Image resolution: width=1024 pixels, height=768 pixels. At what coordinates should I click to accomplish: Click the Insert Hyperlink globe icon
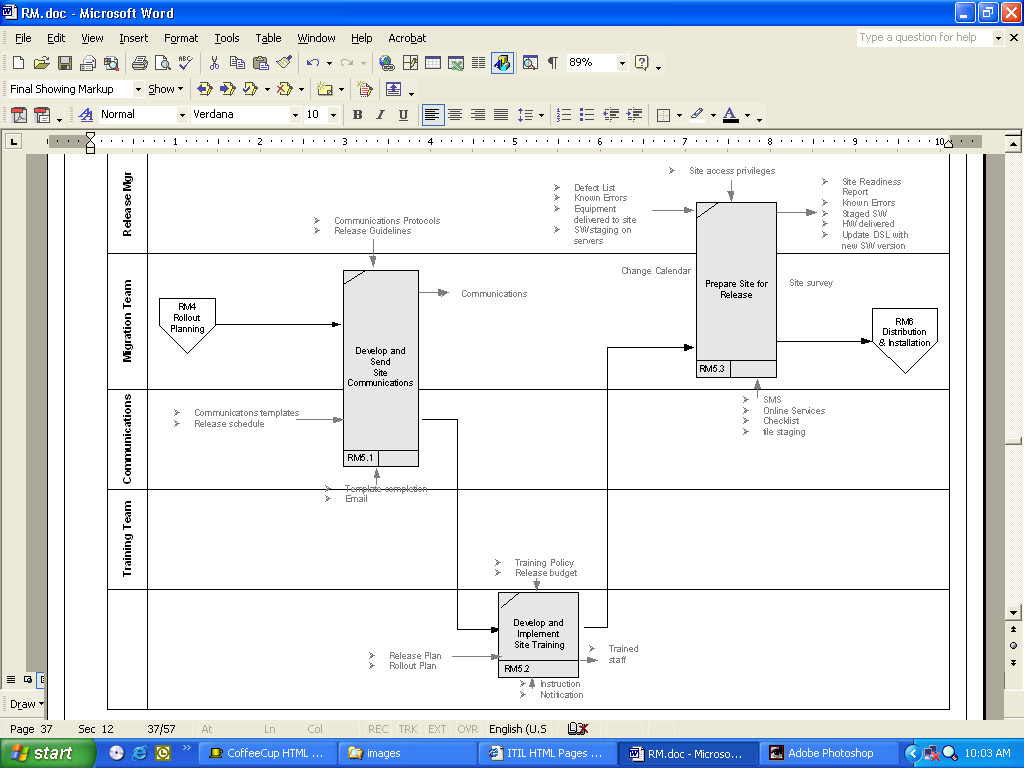[x=386, y=63]
